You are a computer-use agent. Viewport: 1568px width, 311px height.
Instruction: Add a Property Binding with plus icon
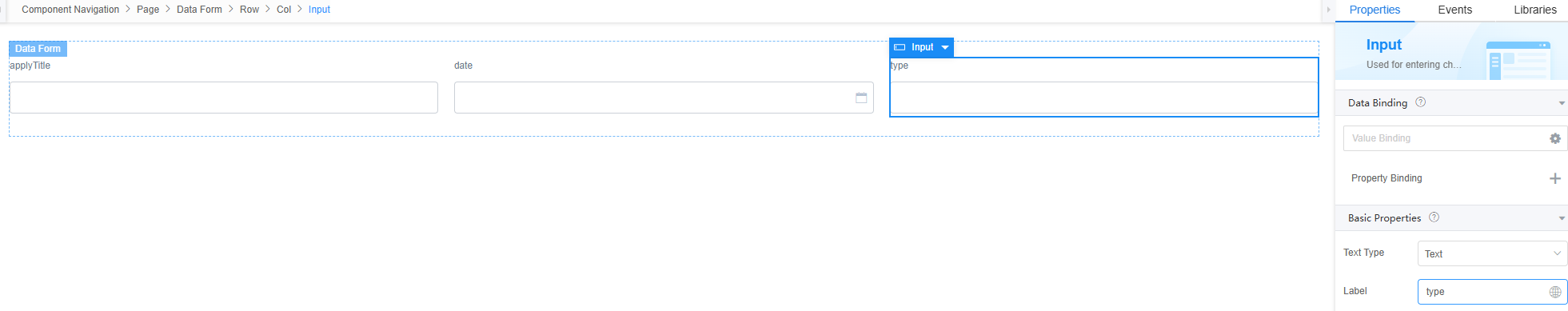[x=1554, y=178]
